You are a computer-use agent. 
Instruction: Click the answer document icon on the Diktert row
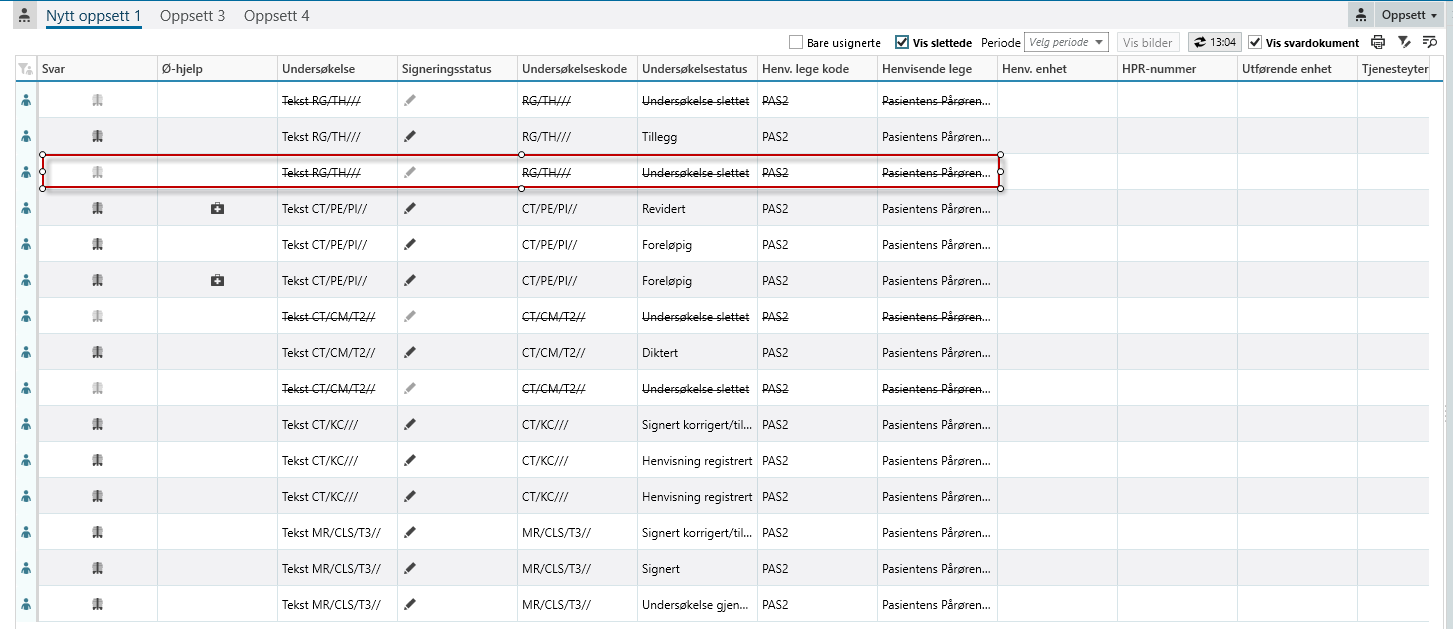pyautogui.click(x=97, y=352)
